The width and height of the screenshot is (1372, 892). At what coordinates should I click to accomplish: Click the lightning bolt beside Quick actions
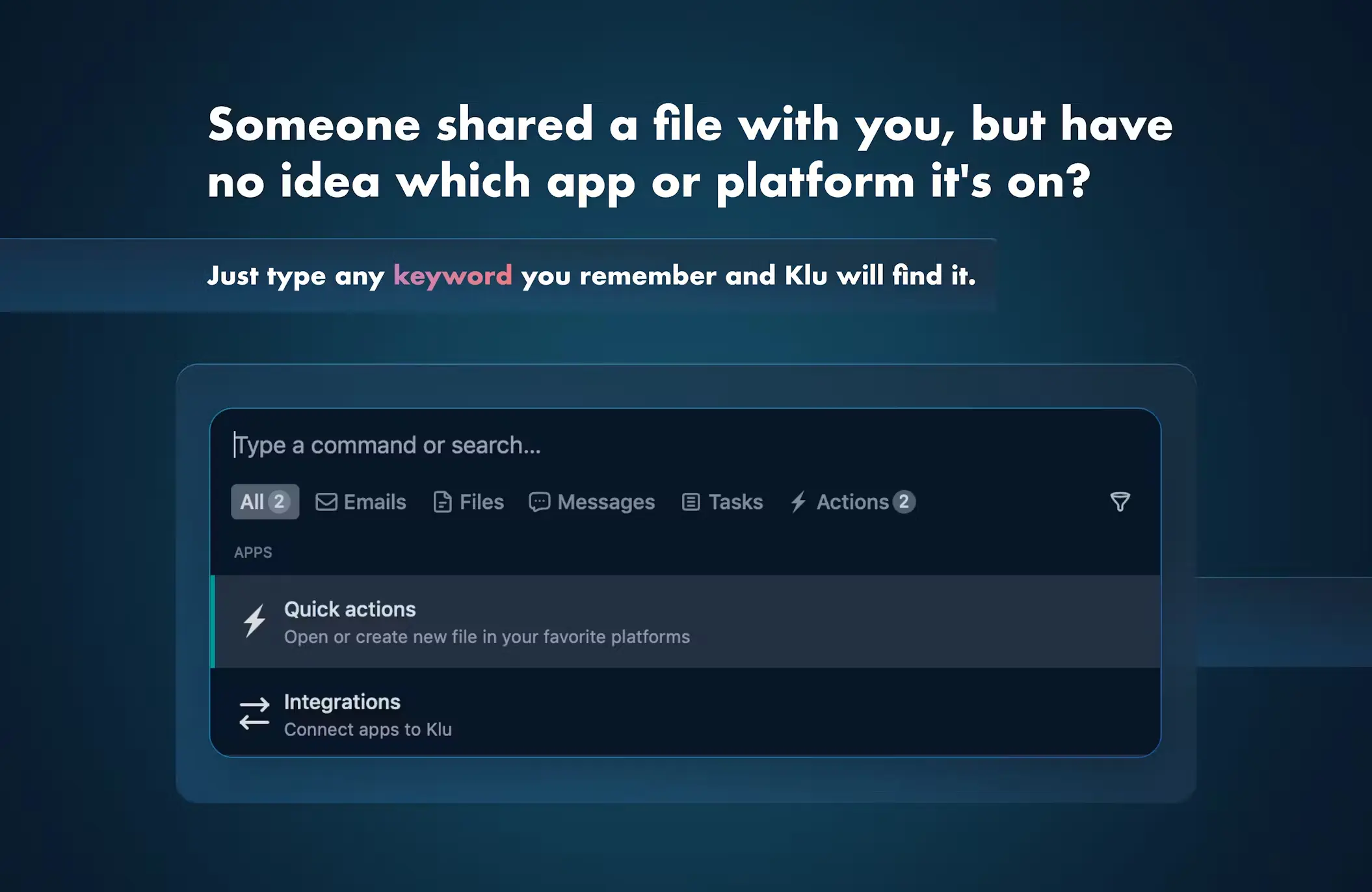(x=254, y=621)
